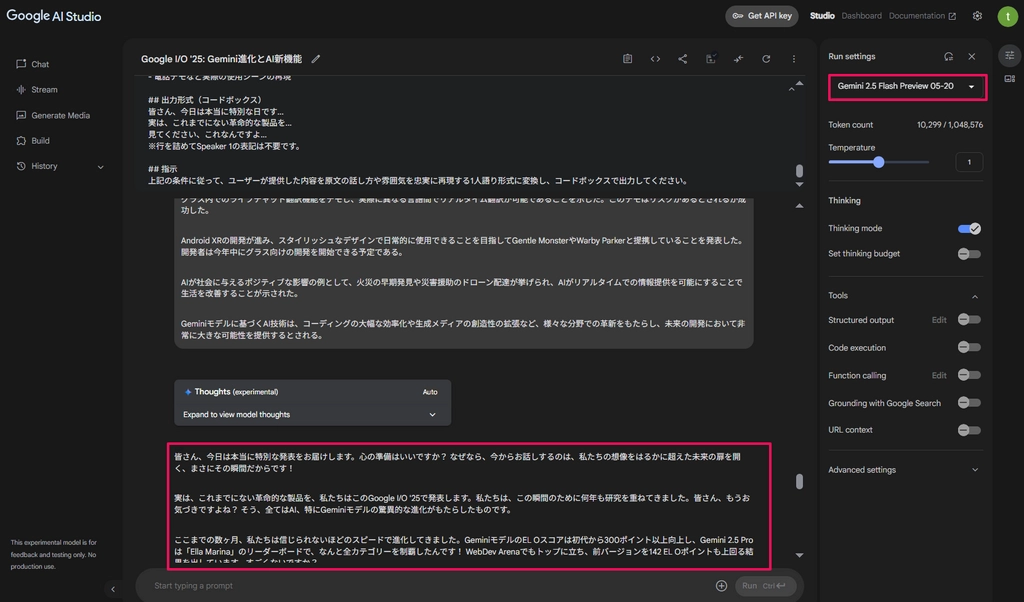Expand the History section chevron
The width and height of the screenshot is (1024, 602).
pos(101,166)
